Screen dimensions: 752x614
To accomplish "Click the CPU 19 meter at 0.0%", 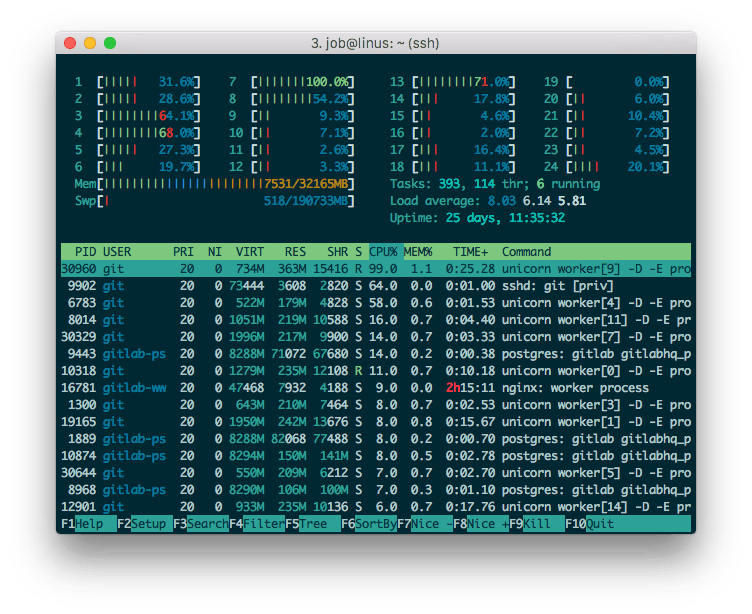I will pos(607,82).
